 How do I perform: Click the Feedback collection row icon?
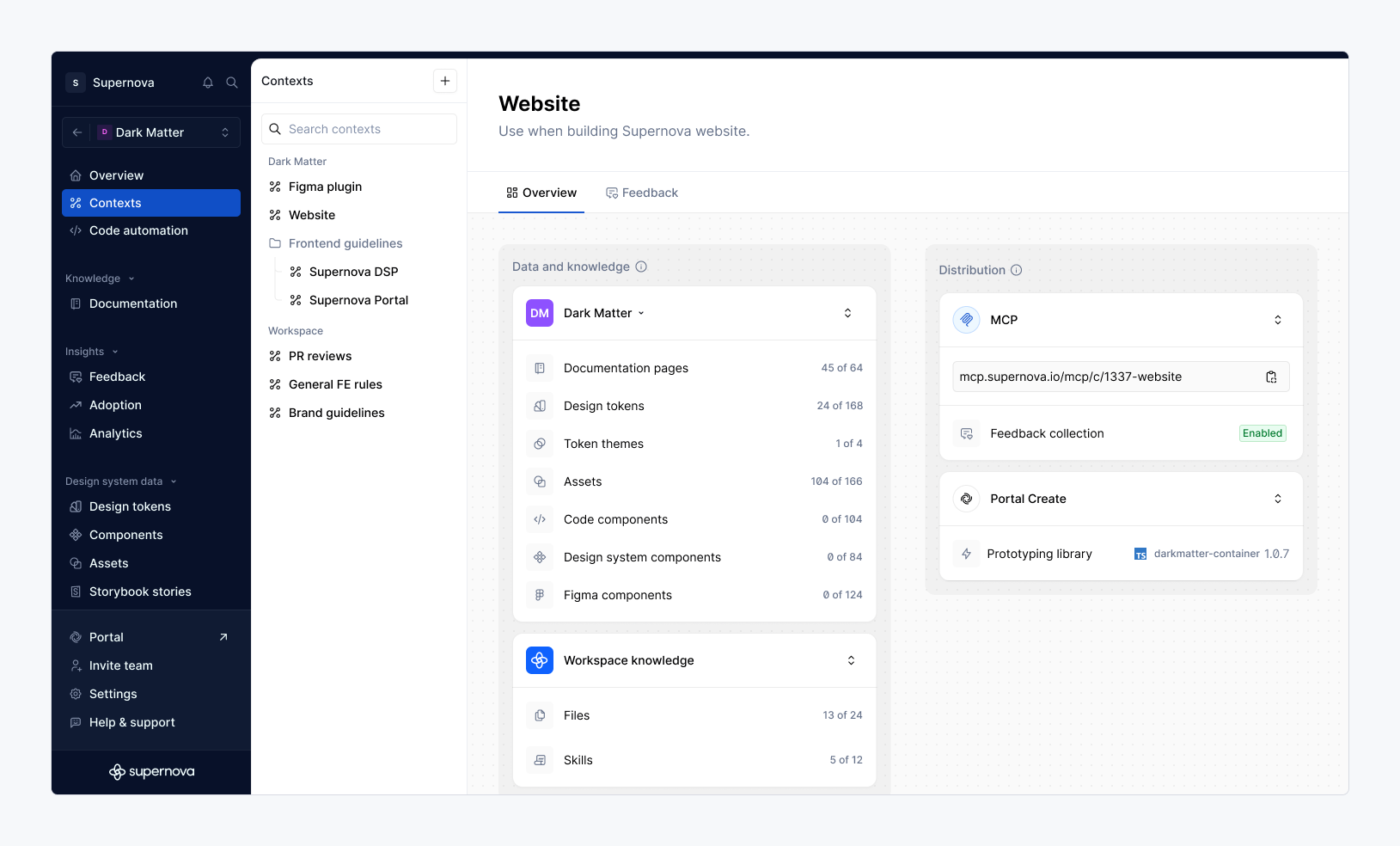[x=967, y=433]
